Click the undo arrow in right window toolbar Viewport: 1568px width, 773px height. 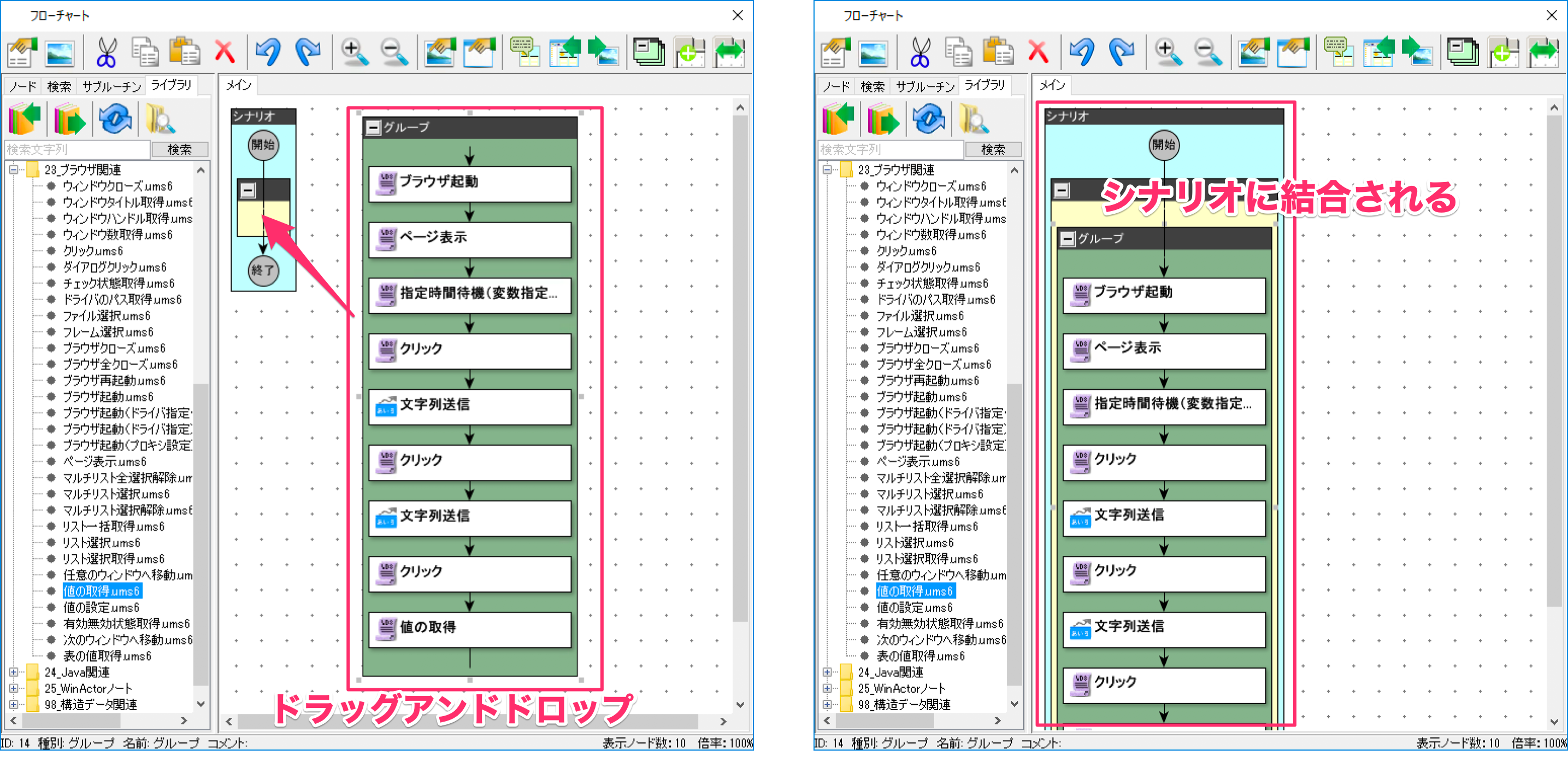click(x=1081, y=52)
